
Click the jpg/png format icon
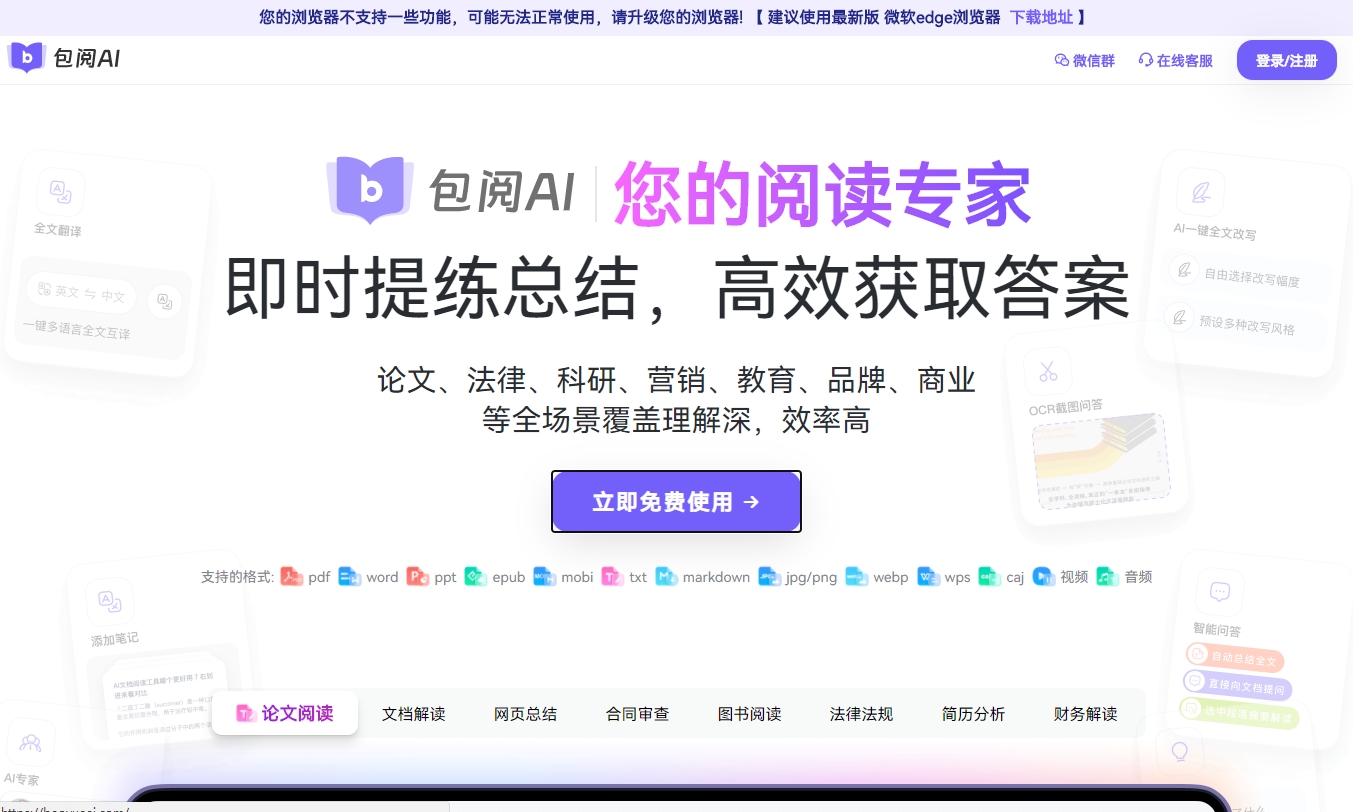pyautogui.click(x=769, y=577)
